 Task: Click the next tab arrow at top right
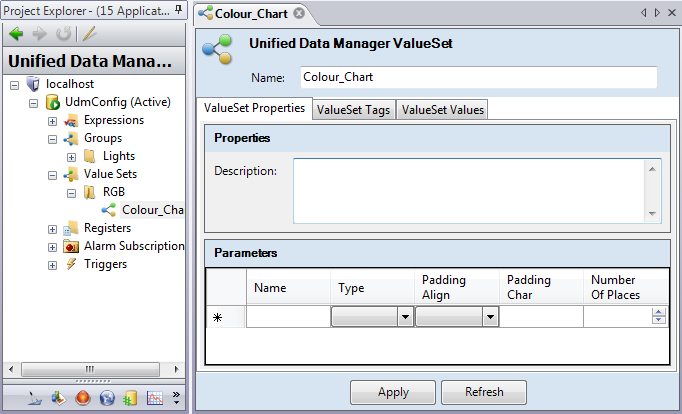pos(657,13)
